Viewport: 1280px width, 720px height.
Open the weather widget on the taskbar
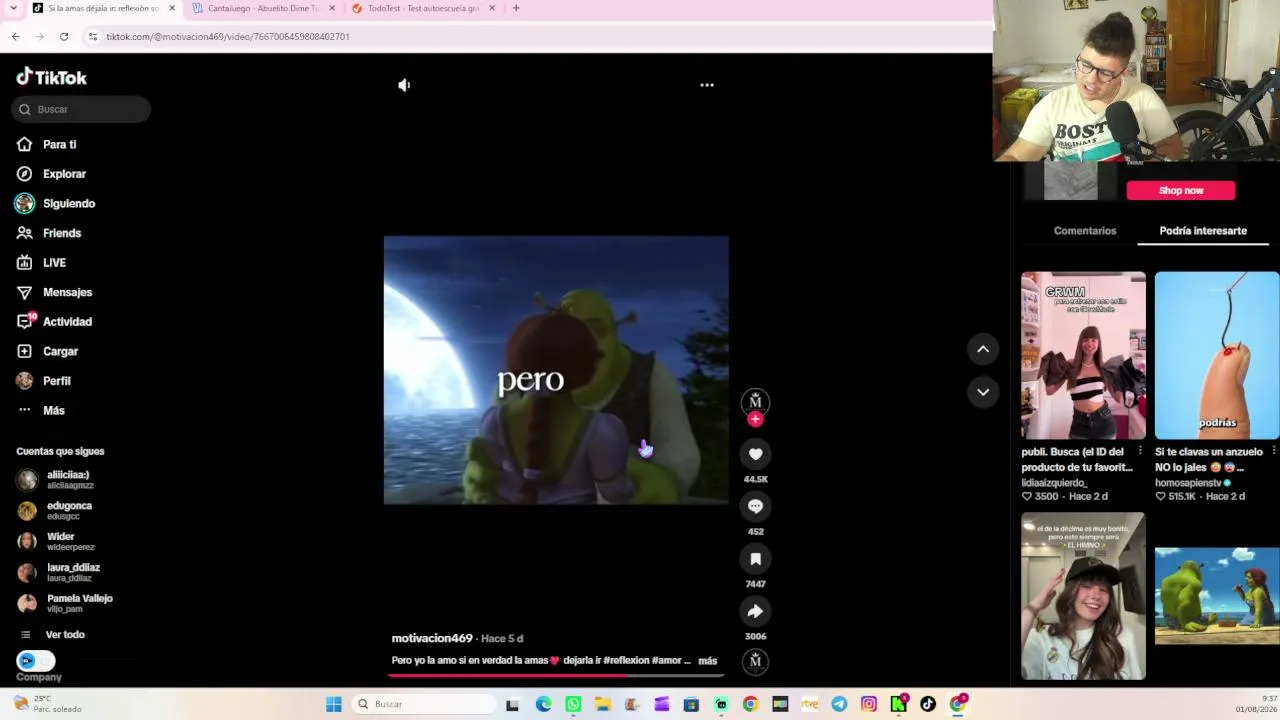tap(46, 704)
